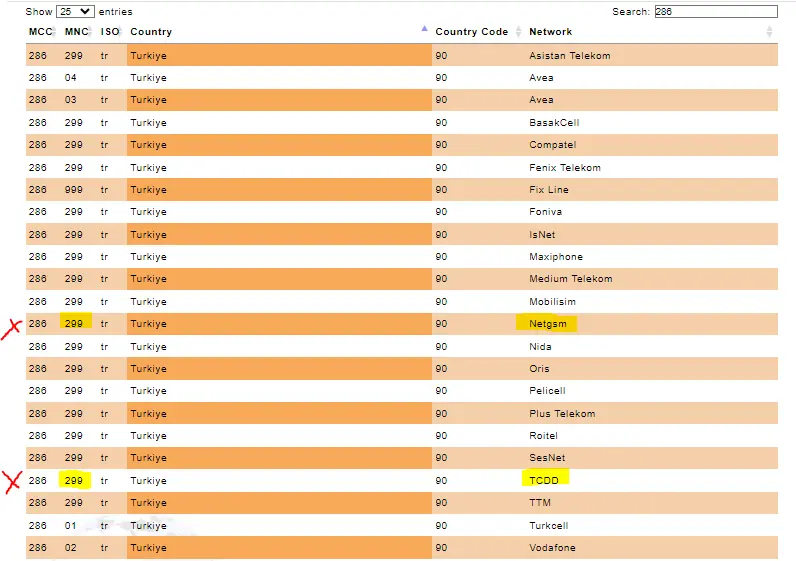Viewport: 796px width, 561px height.
Task: Select the Turkcell network cell
Action: click(548, 525)
